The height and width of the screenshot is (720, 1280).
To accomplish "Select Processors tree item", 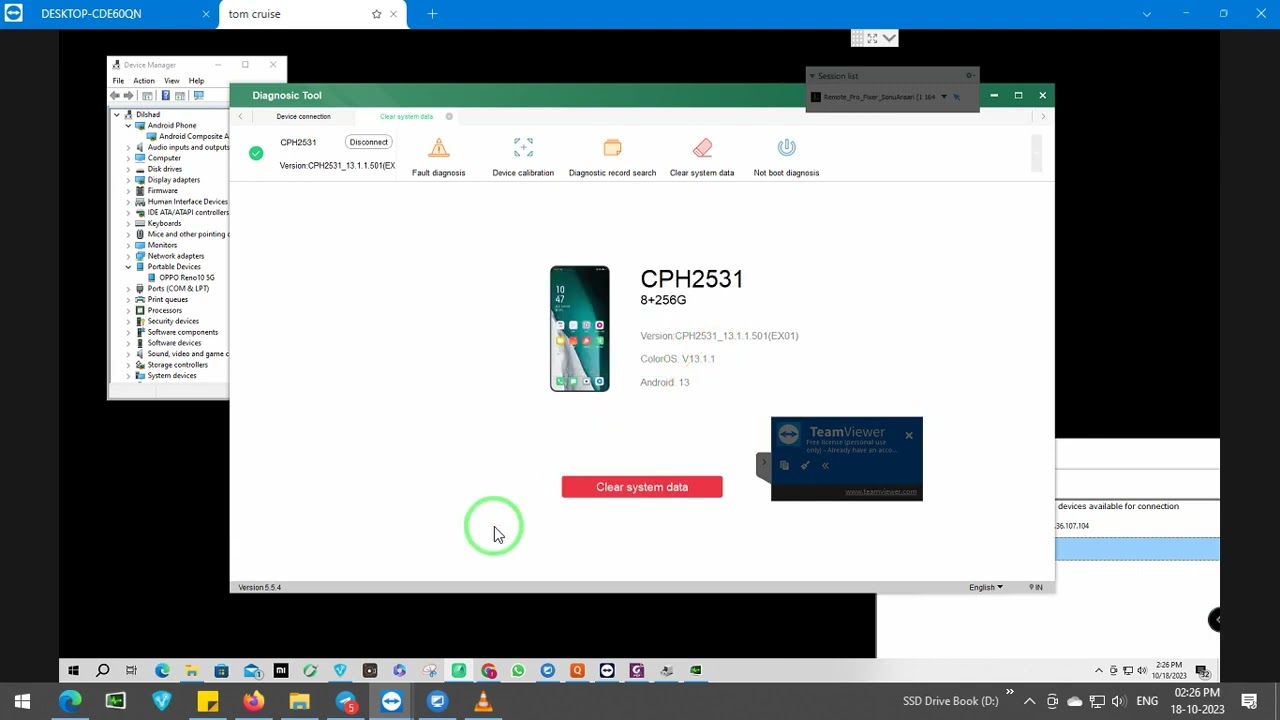I will (165, 310).
